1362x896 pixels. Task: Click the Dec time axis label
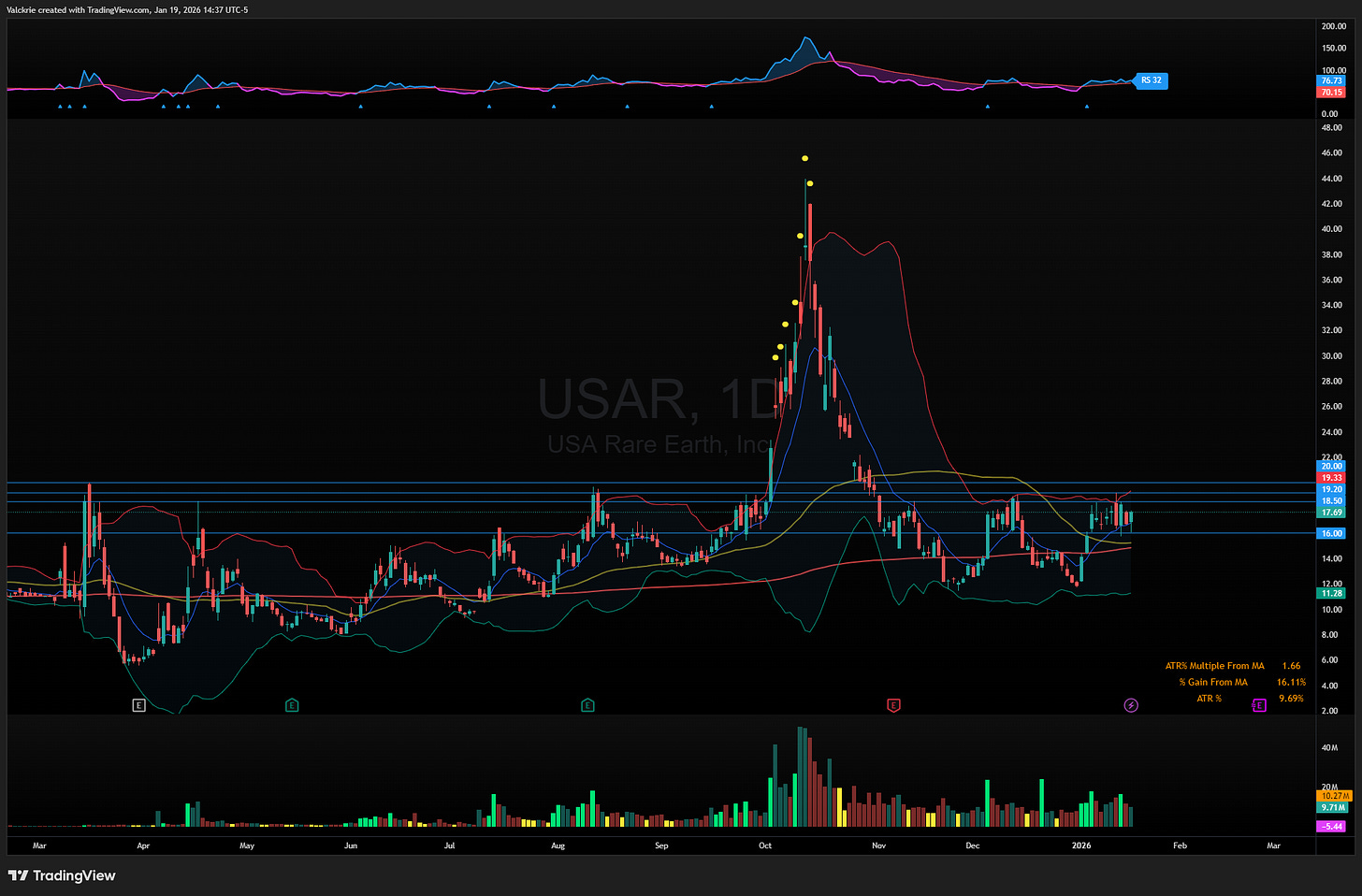tap(973, 845)
